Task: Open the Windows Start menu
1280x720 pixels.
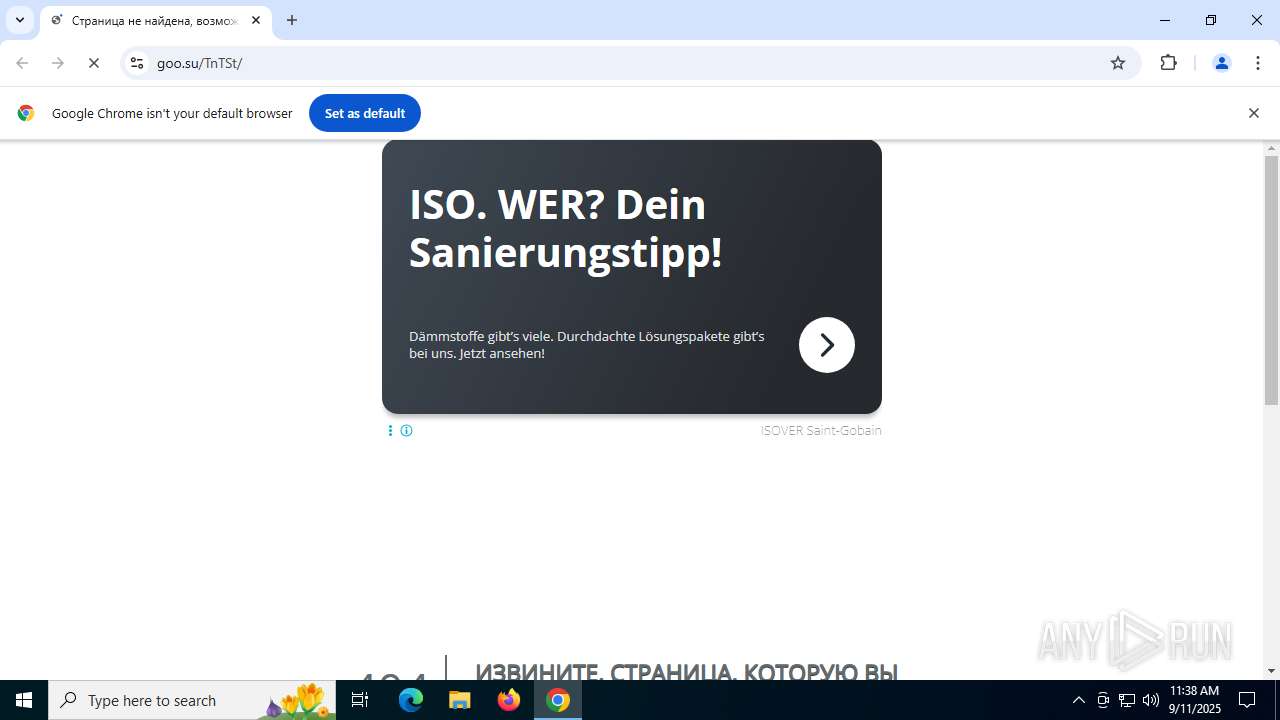Action: pyautogui.click(x=24, y=700)
